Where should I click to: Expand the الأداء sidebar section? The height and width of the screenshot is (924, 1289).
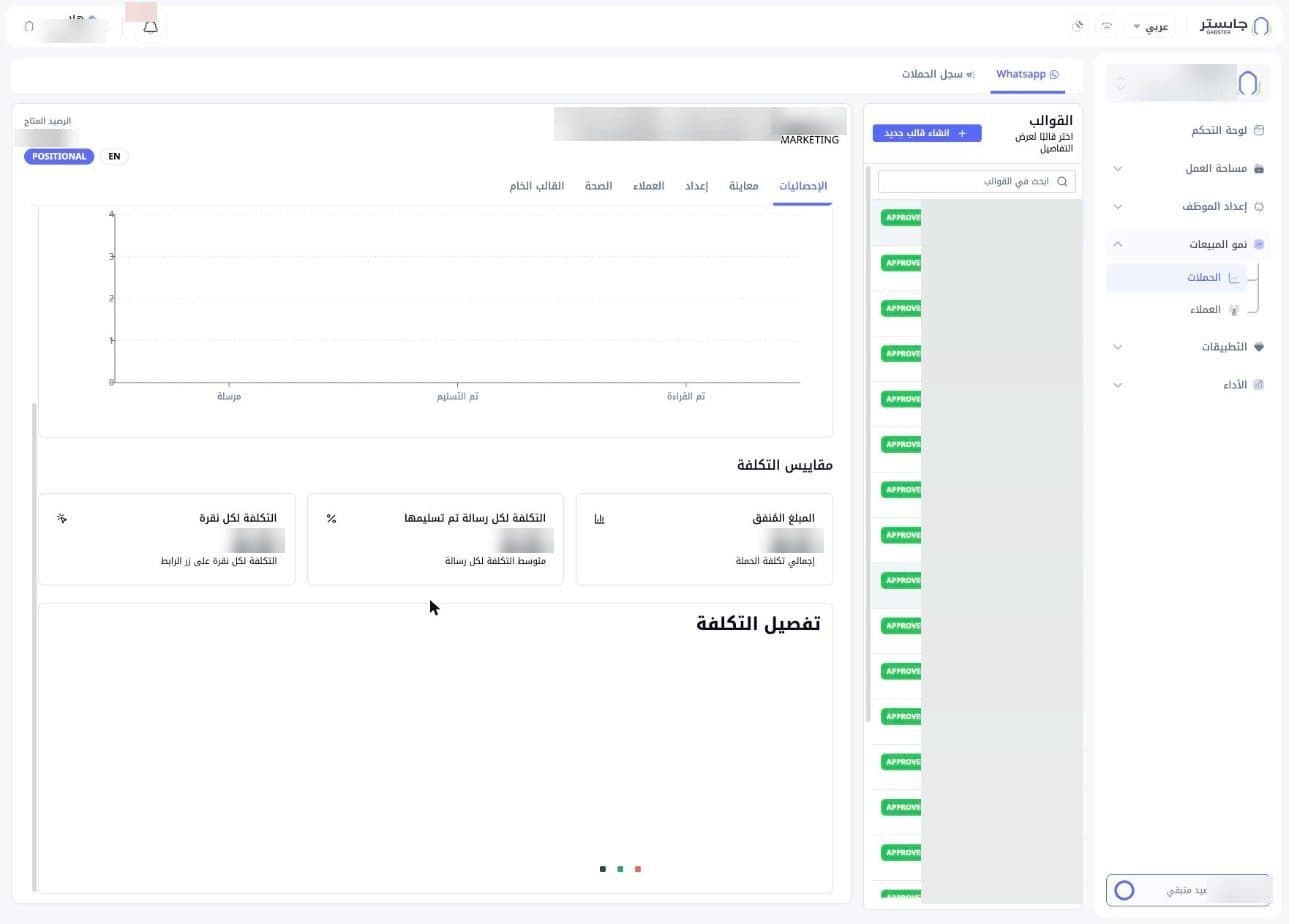1118,385
